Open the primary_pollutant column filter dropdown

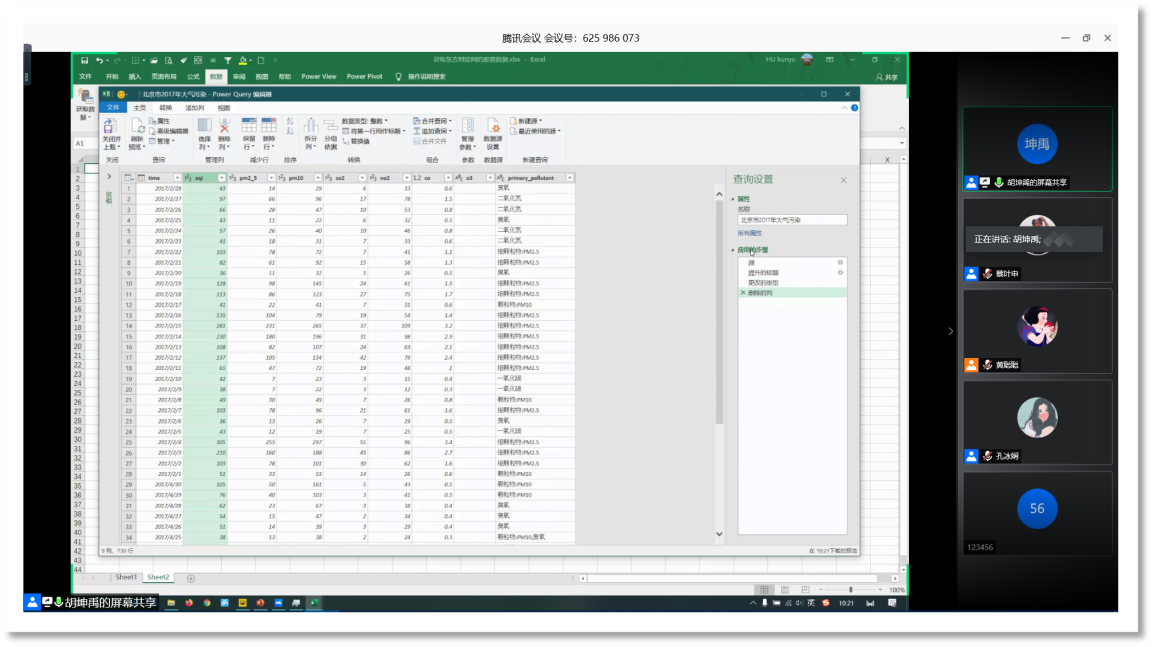tap(570, 178)
